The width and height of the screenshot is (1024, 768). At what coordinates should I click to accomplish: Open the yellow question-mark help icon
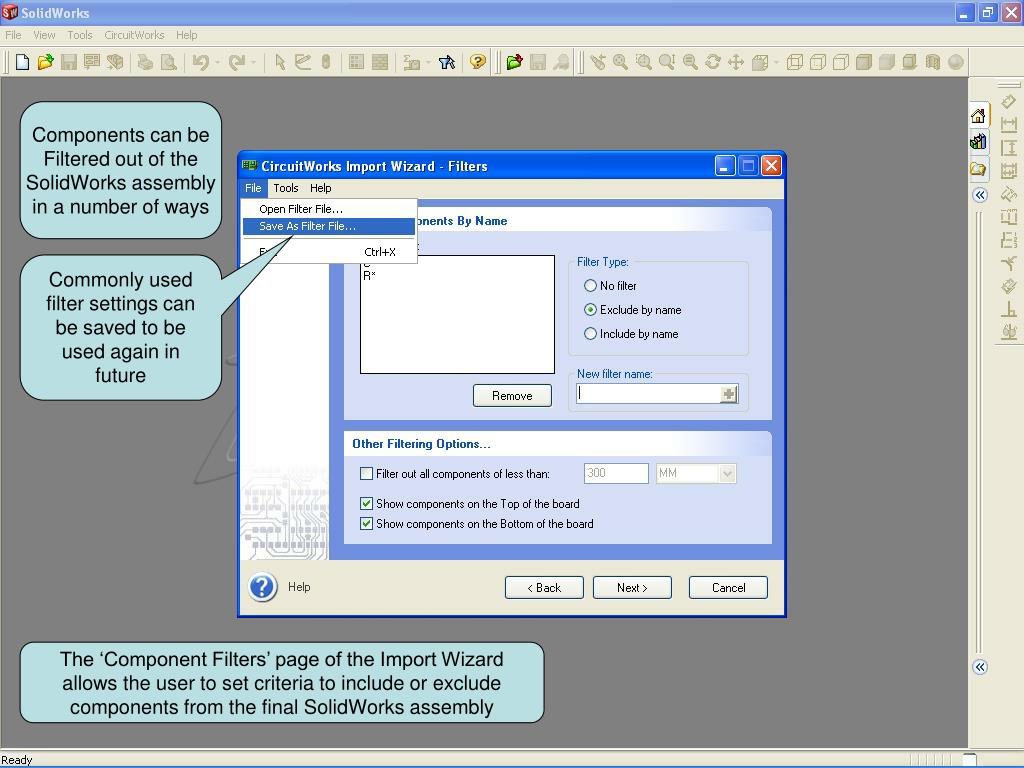(478, 62)
